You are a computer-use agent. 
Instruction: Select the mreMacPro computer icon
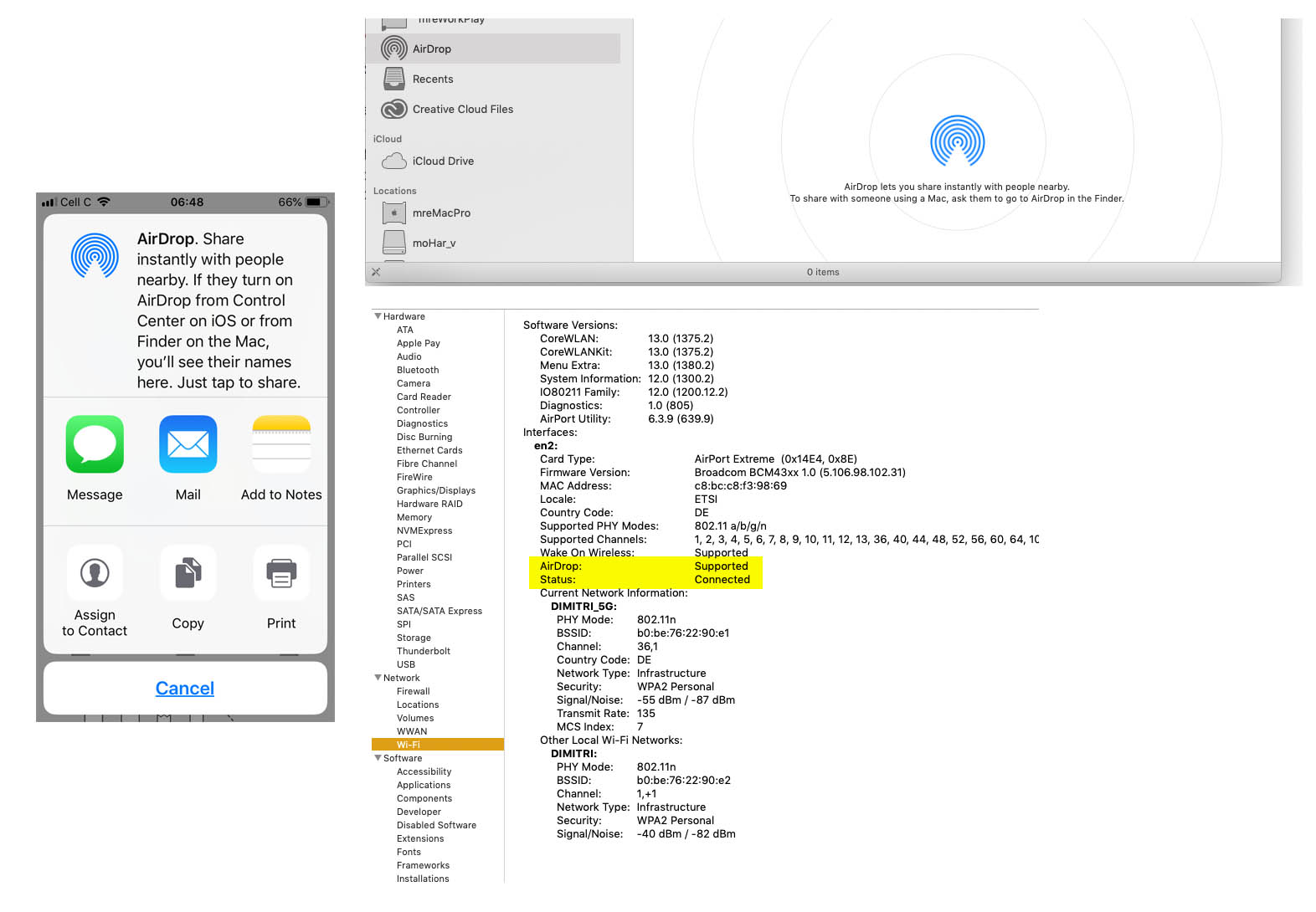click(393, 213)
